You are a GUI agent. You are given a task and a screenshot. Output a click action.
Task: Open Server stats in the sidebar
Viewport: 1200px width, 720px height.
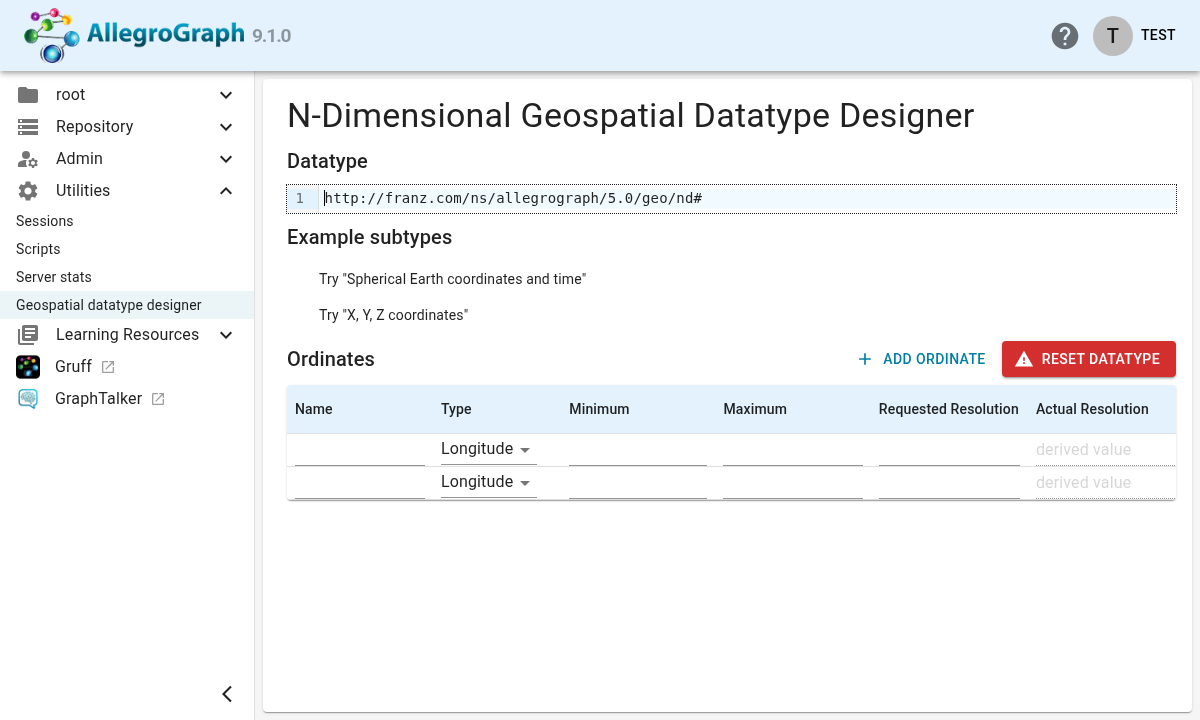click(54, 277)
